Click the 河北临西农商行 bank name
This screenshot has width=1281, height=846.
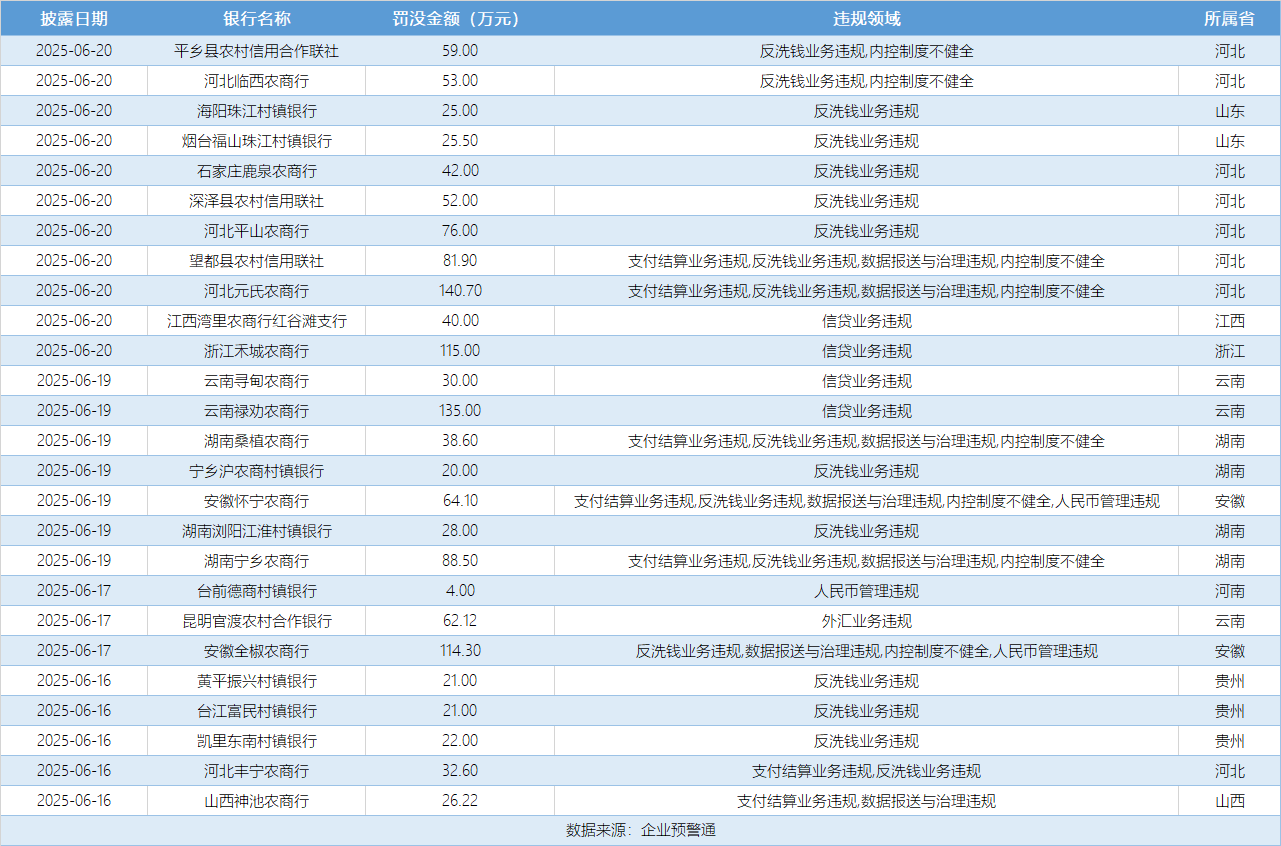pos(256,81)
